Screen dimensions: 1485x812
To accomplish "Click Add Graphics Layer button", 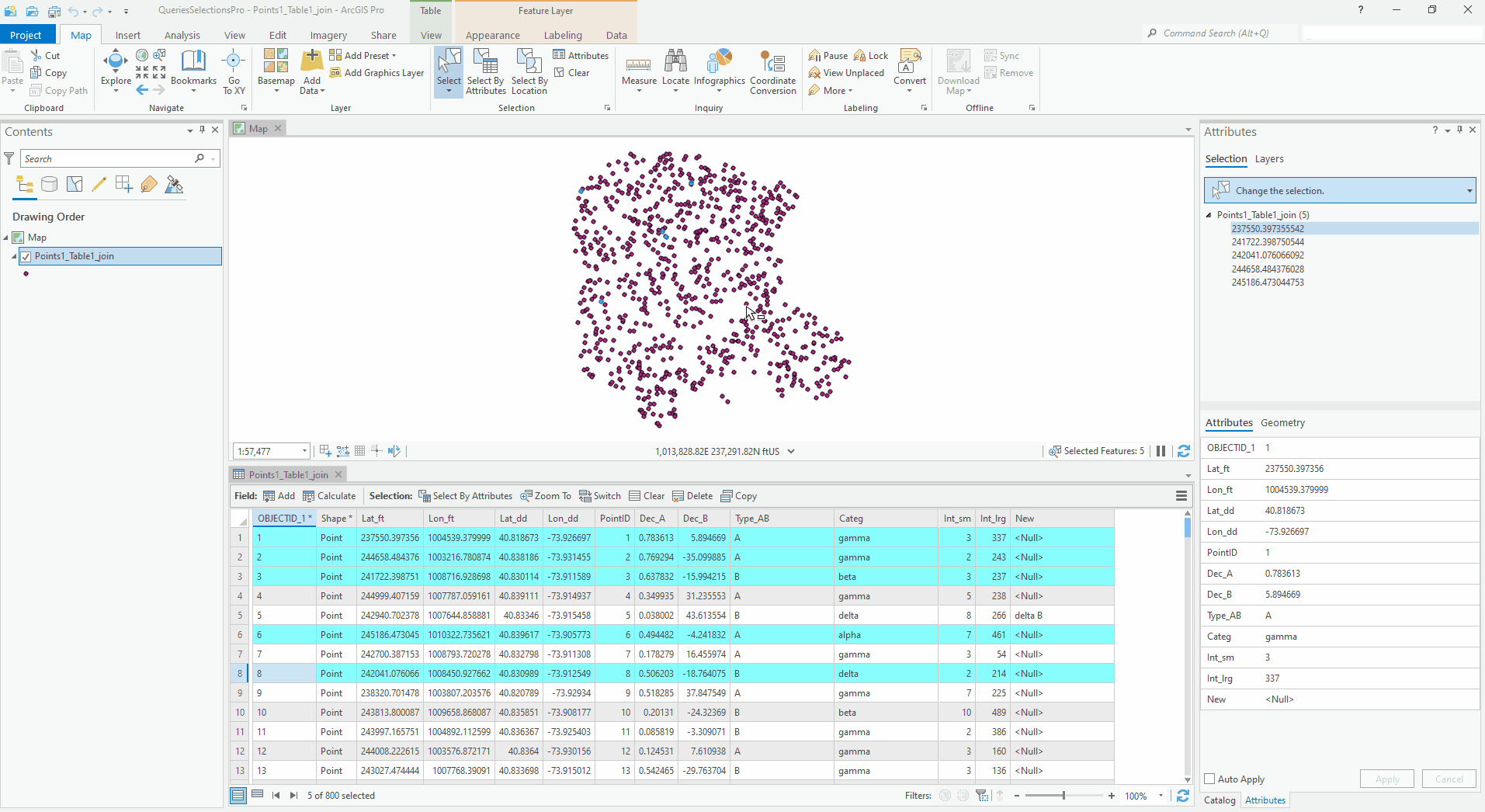I will point(376,73).
